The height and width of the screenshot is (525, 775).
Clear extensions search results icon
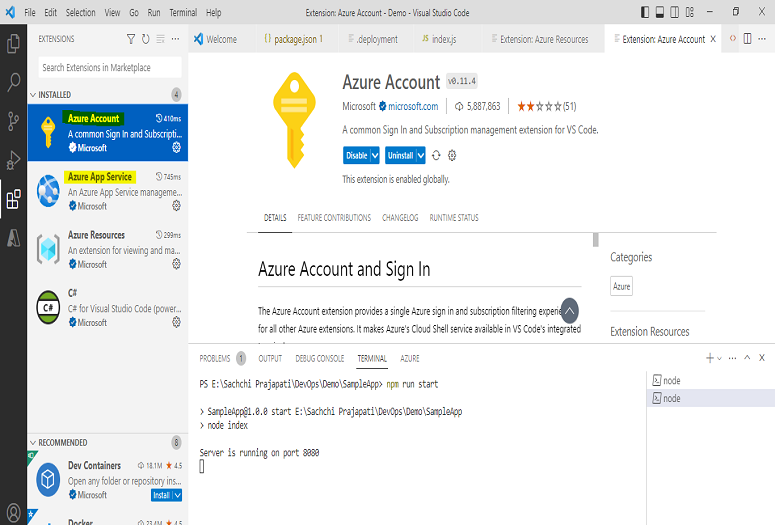tap(160, 39)
